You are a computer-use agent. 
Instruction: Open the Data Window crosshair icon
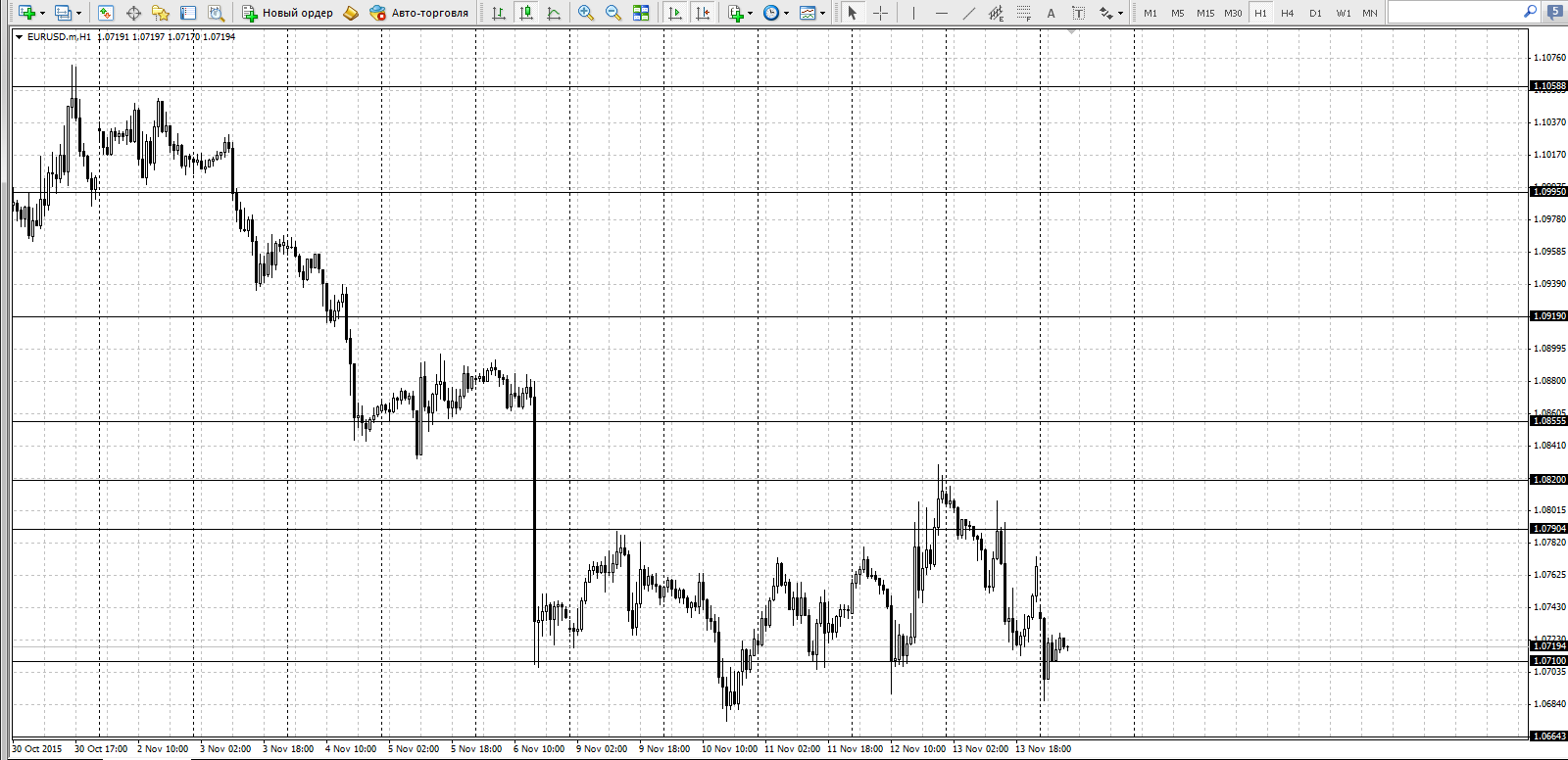133,13
